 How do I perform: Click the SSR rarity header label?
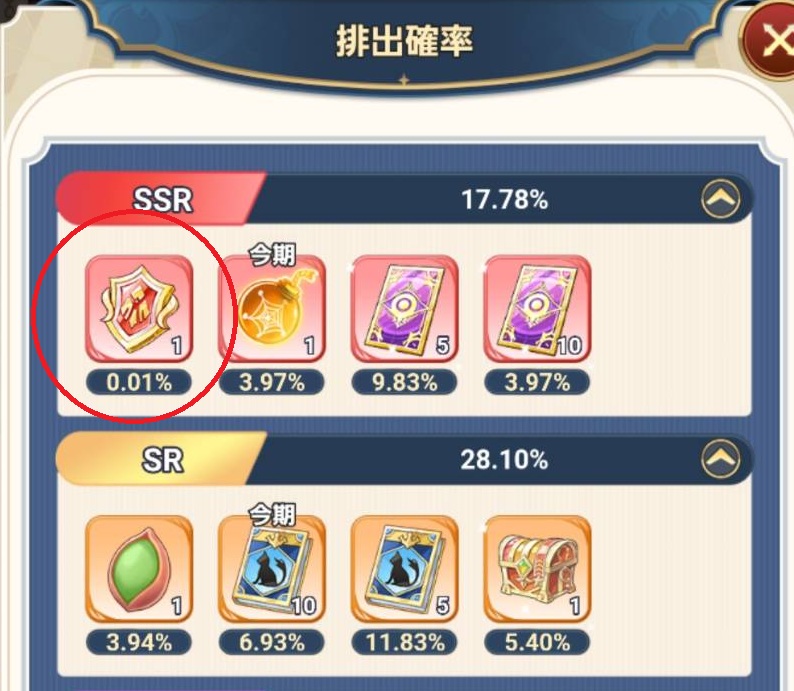(162, 199)
